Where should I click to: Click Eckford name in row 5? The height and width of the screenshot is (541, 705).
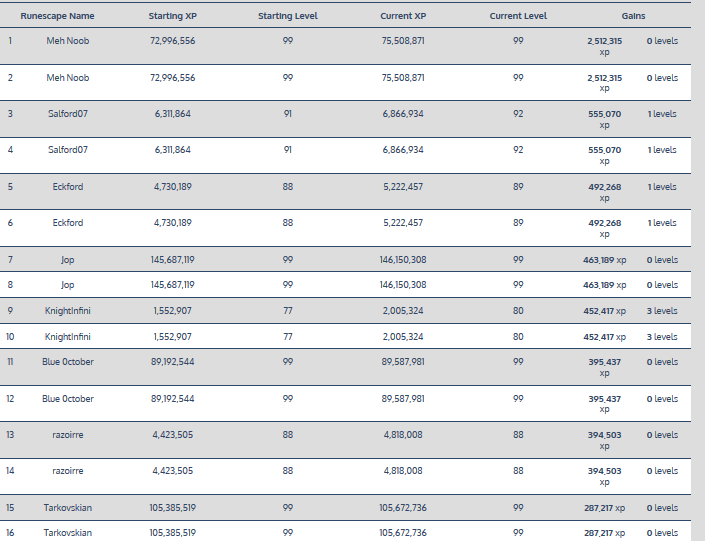click(68, 186)
